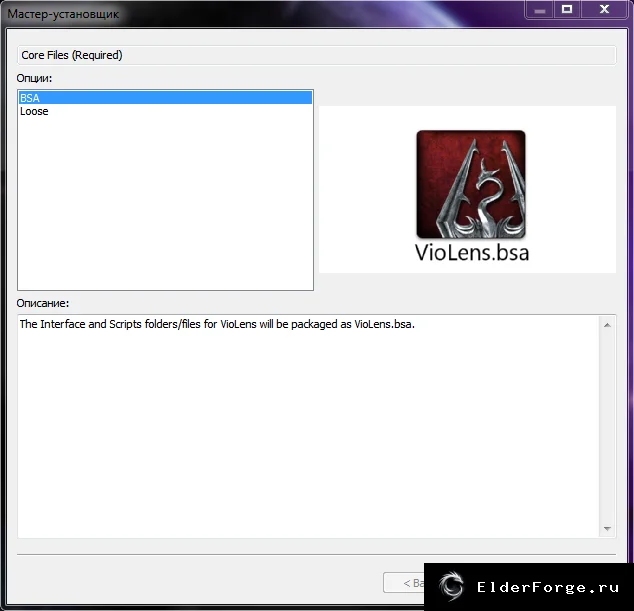634x611 pixels.
Task: Maximize the installer wizard window
Action: point(567,10)
